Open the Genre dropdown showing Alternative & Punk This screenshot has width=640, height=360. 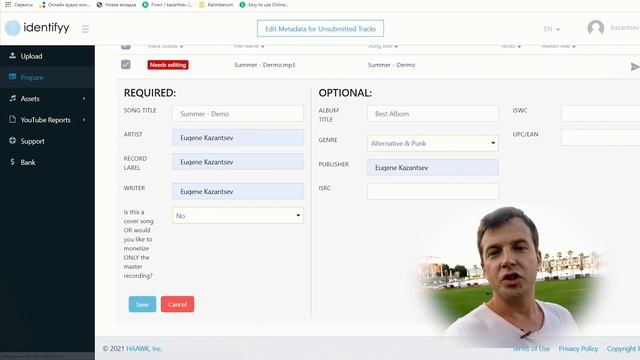click(x=433, y=143)
